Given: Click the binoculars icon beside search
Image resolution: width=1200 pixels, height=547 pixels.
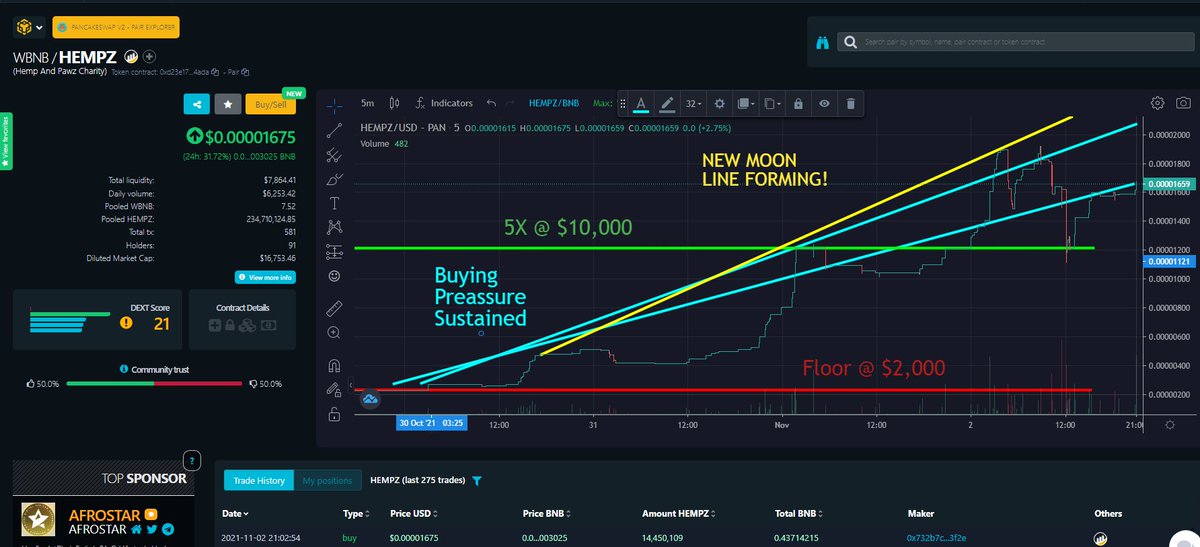Looking at the screenshot, I should [x=821, y=43].
